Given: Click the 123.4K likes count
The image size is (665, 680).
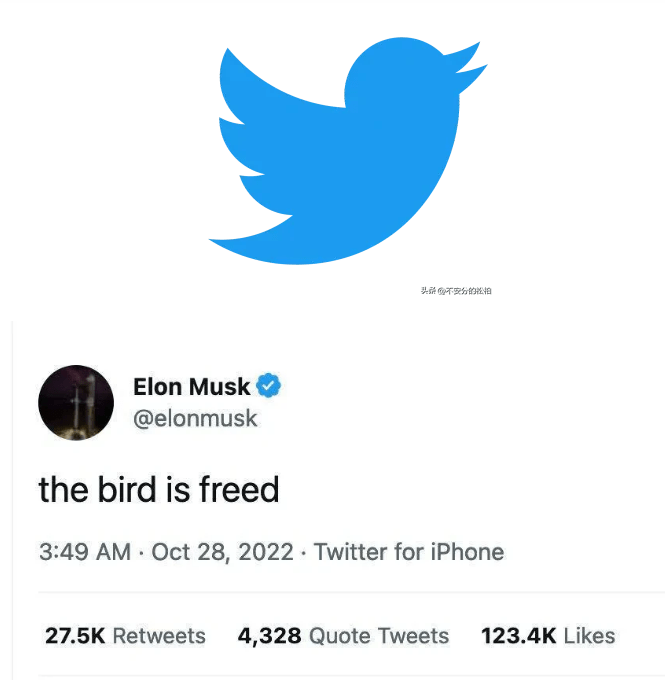Looking at the screenshot, I should point(518,636).
